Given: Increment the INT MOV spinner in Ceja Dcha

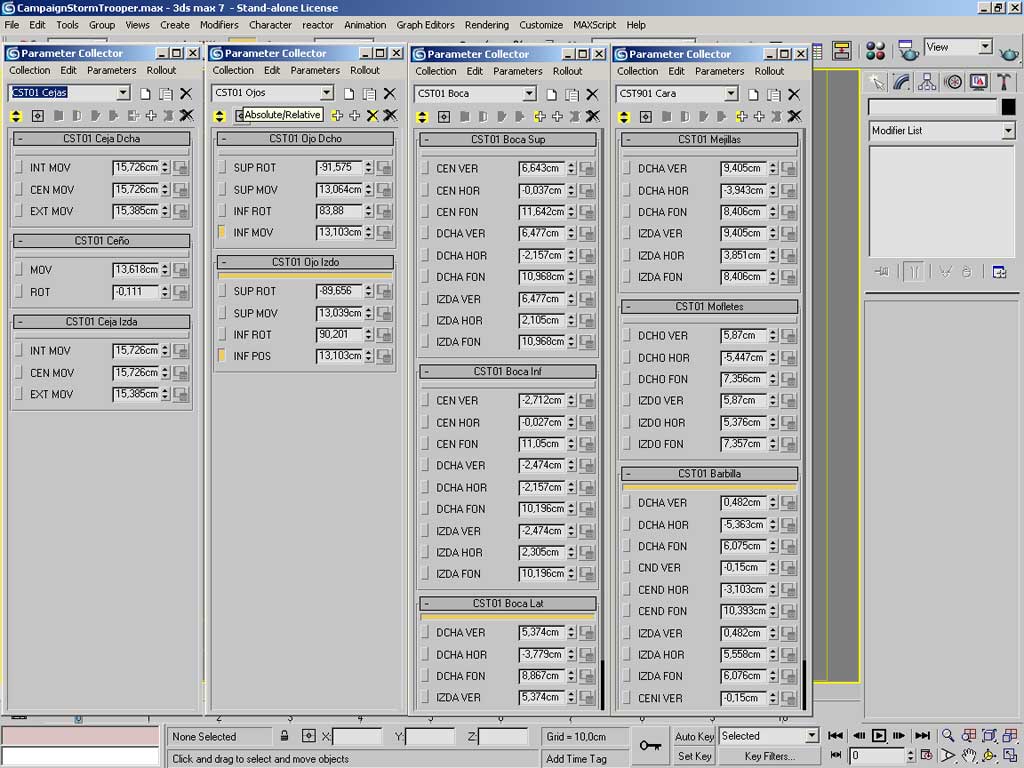Looking at the screenshot, I should (165, 164).
